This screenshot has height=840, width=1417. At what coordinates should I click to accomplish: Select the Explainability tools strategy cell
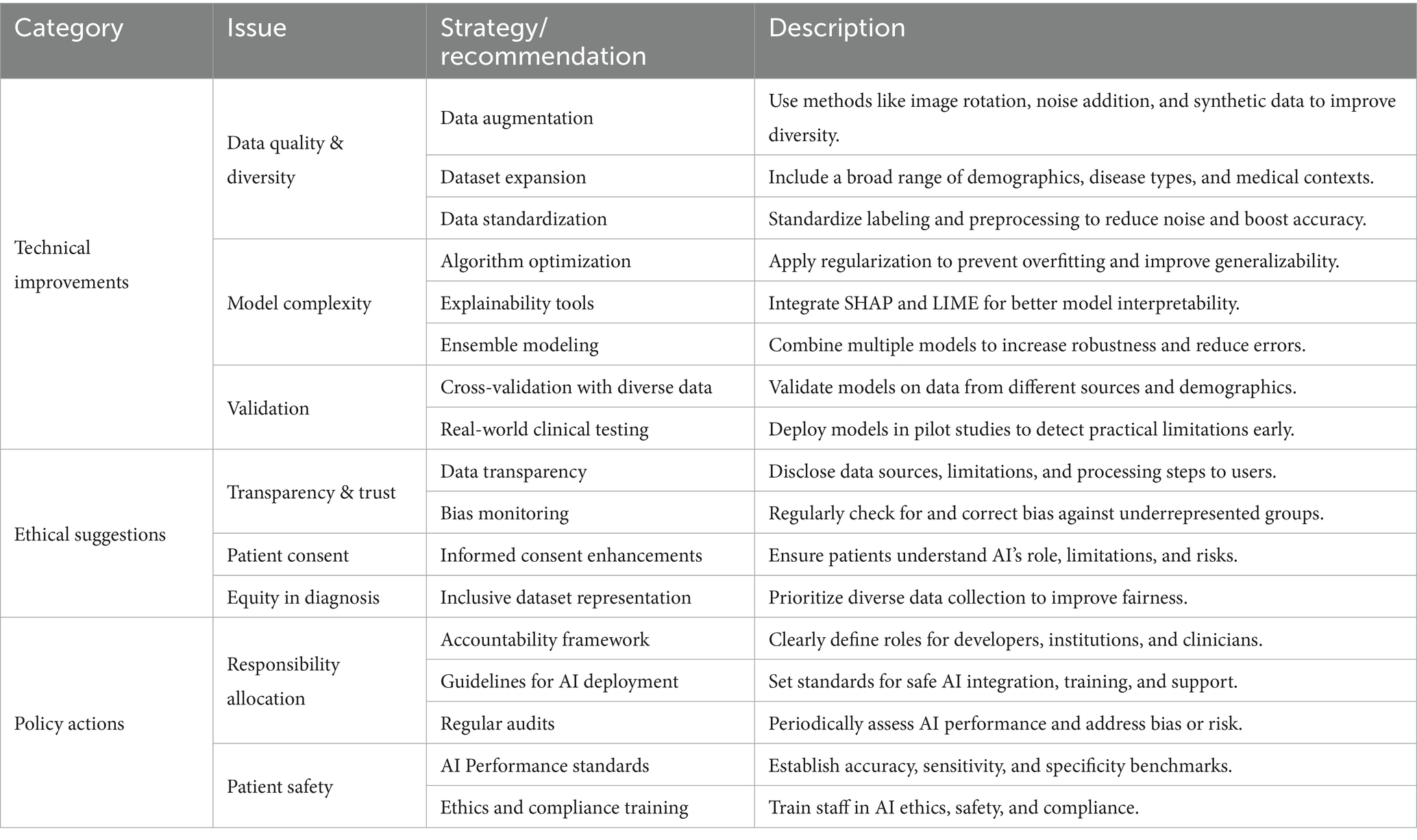pos(517,303)
